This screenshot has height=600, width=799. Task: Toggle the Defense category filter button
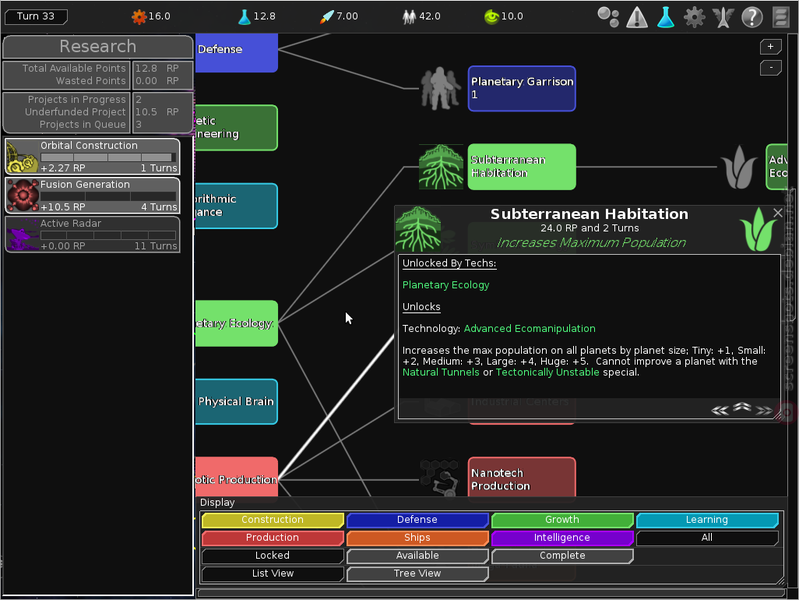click(417, 520)
